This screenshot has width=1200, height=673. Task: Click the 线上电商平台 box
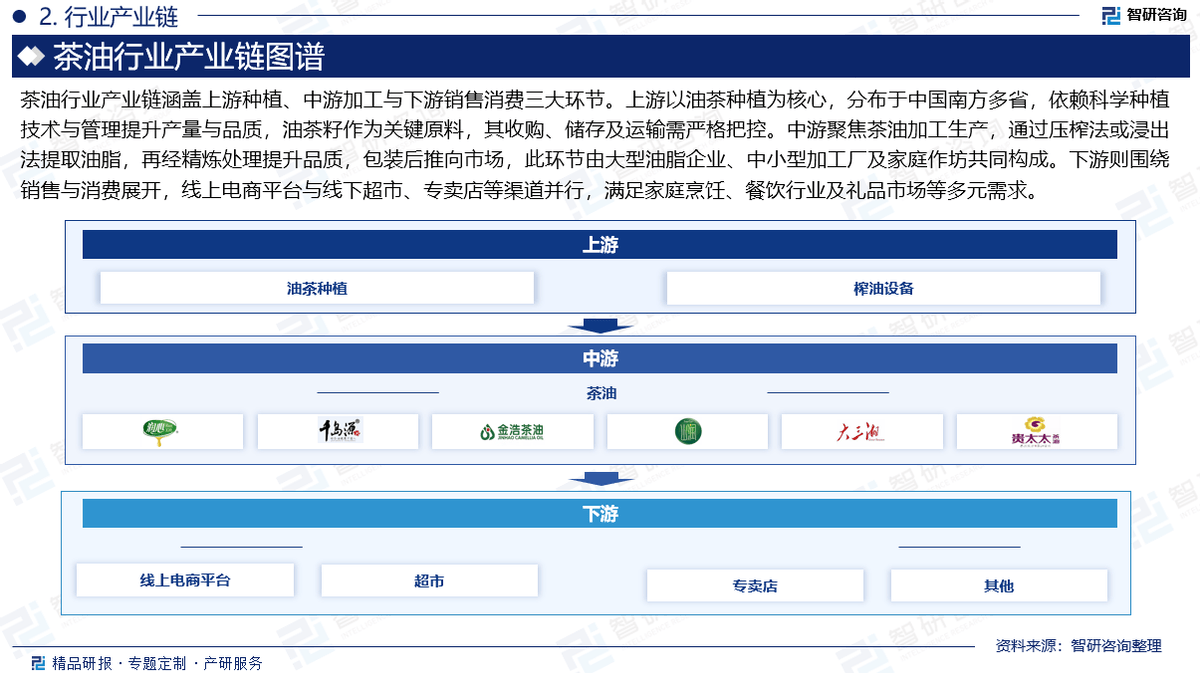185,580
